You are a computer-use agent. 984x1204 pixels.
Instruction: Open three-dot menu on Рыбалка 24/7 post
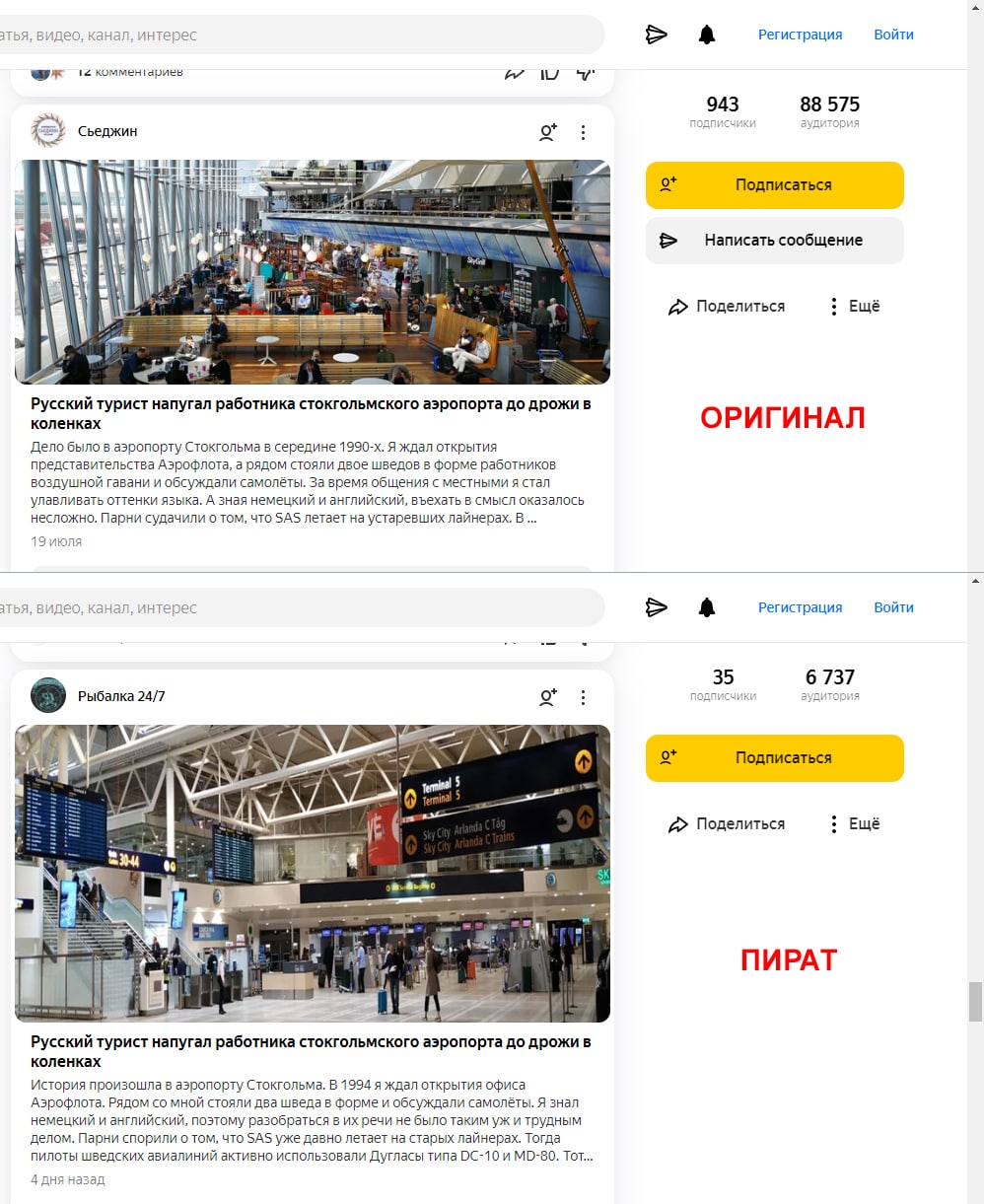[x=583, y=697]
